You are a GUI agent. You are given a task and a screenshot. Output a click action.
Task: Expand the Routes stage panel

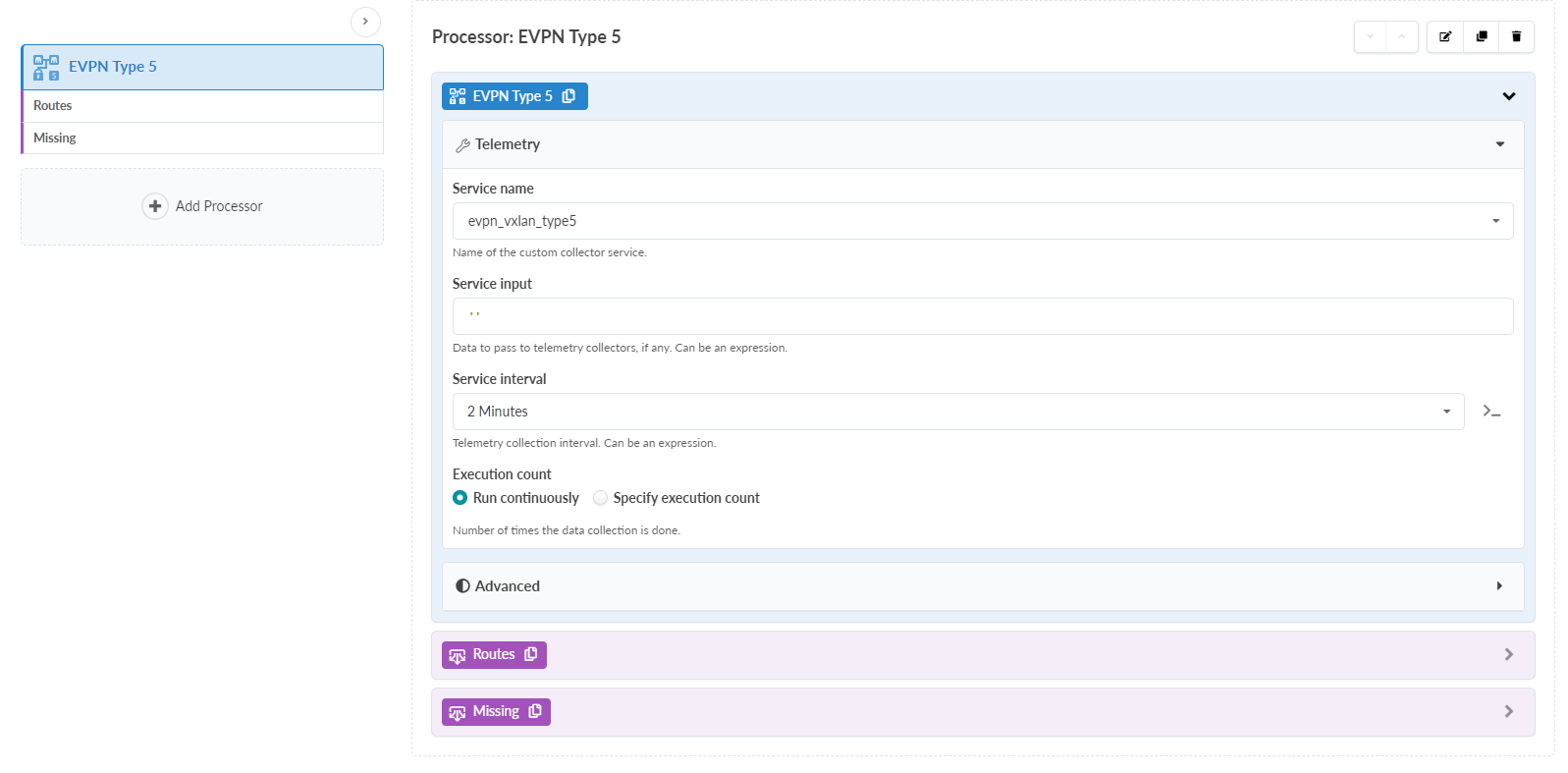(x=1509, y=654)
